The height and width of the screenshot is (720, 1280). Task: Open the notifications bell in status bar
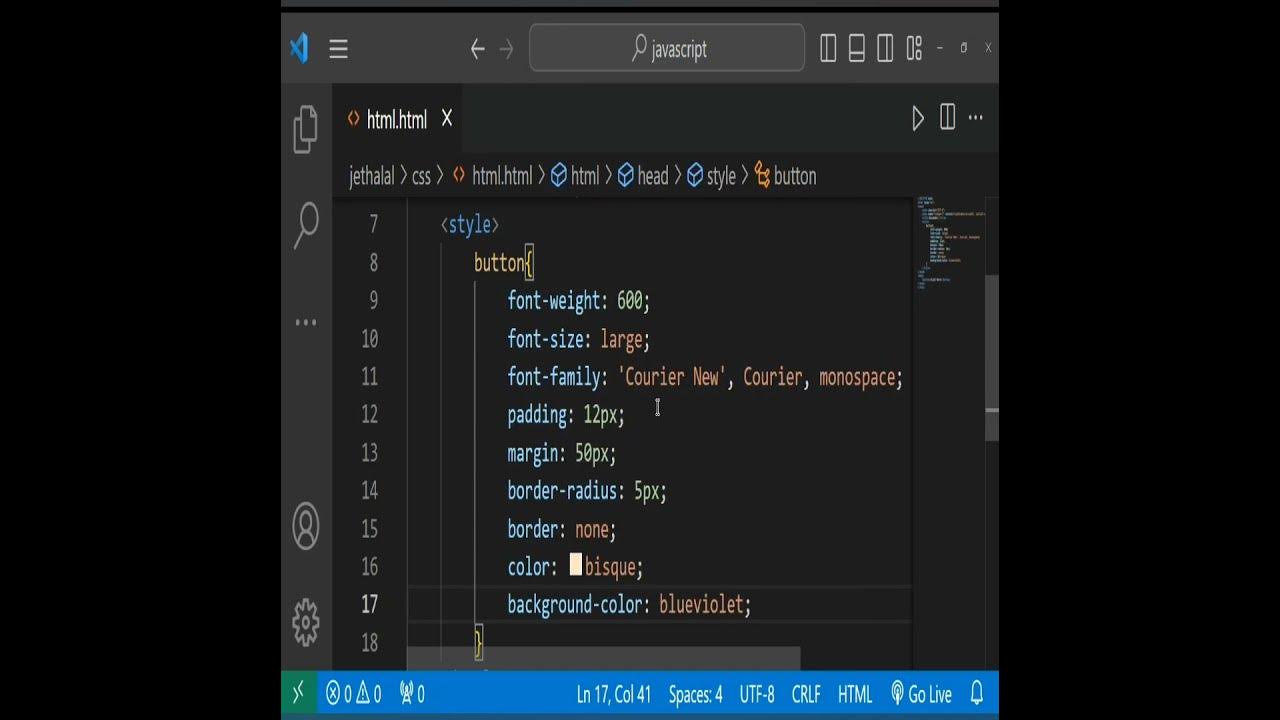coord(977,694)
